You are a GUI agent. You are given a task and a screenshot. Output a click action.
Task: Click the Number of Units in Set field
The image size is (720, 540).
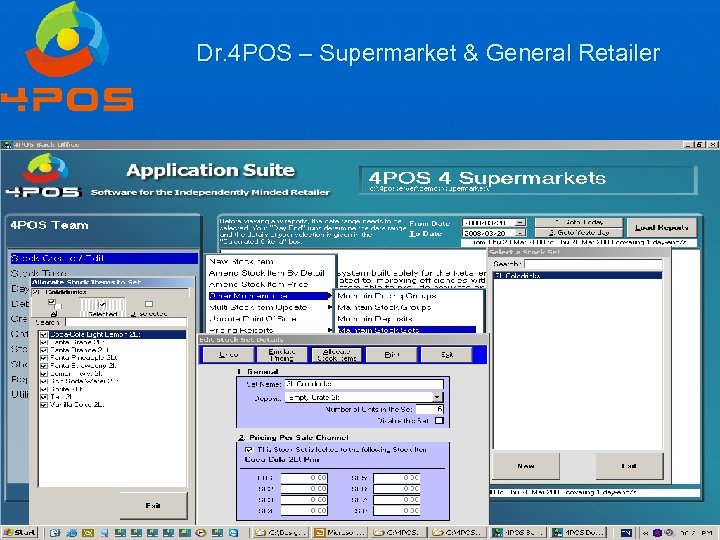[430, 409]
